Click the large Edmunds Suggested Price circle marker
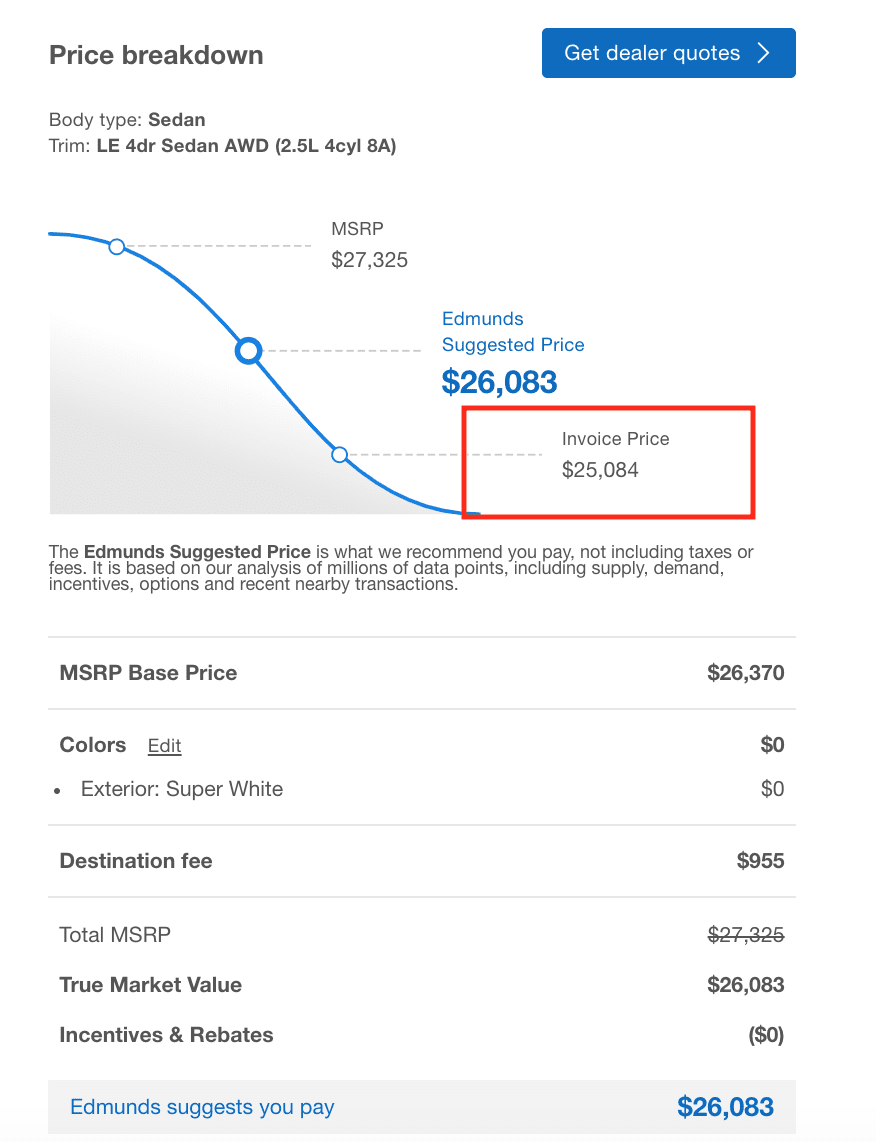 pos(248,351)
